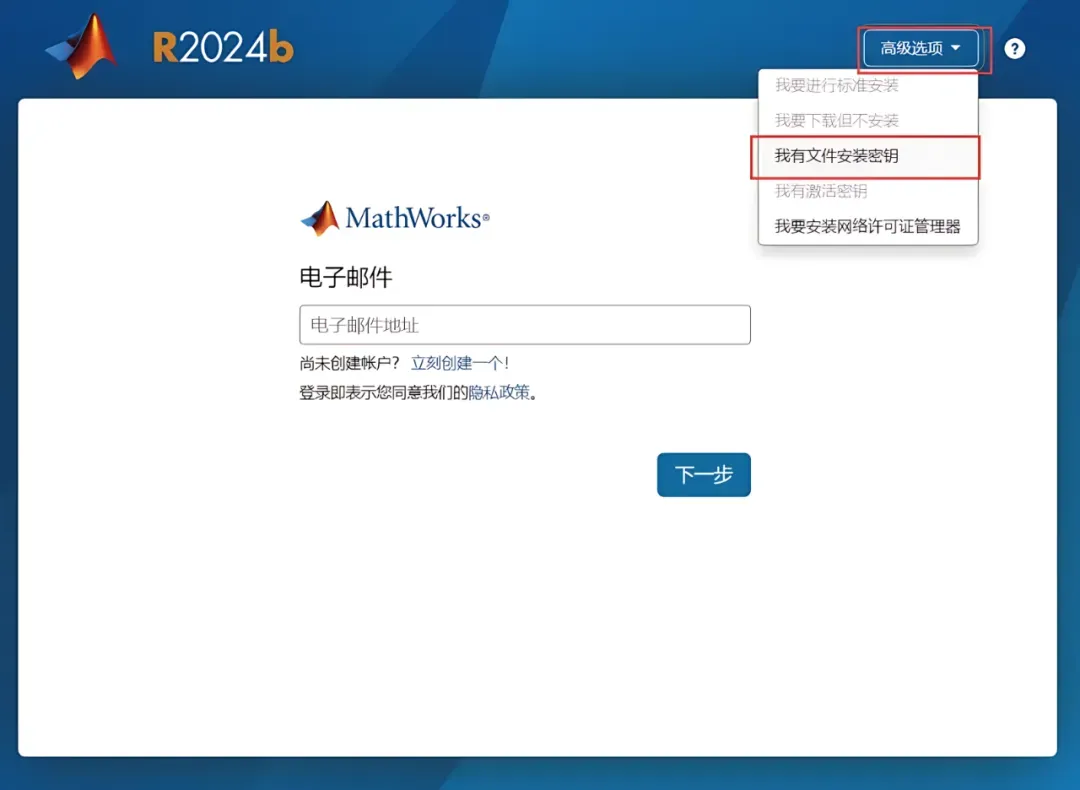Click the R2024b version text
This screenshot has width=1080, height=790.
pos(222,48)
